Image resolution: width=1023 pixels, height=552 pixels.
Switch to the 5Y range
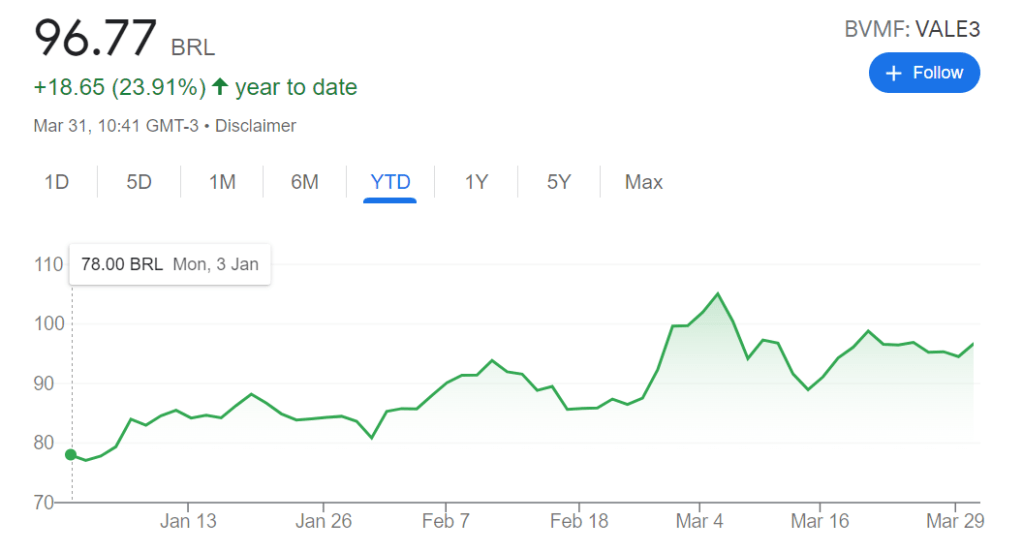(558, 182)
